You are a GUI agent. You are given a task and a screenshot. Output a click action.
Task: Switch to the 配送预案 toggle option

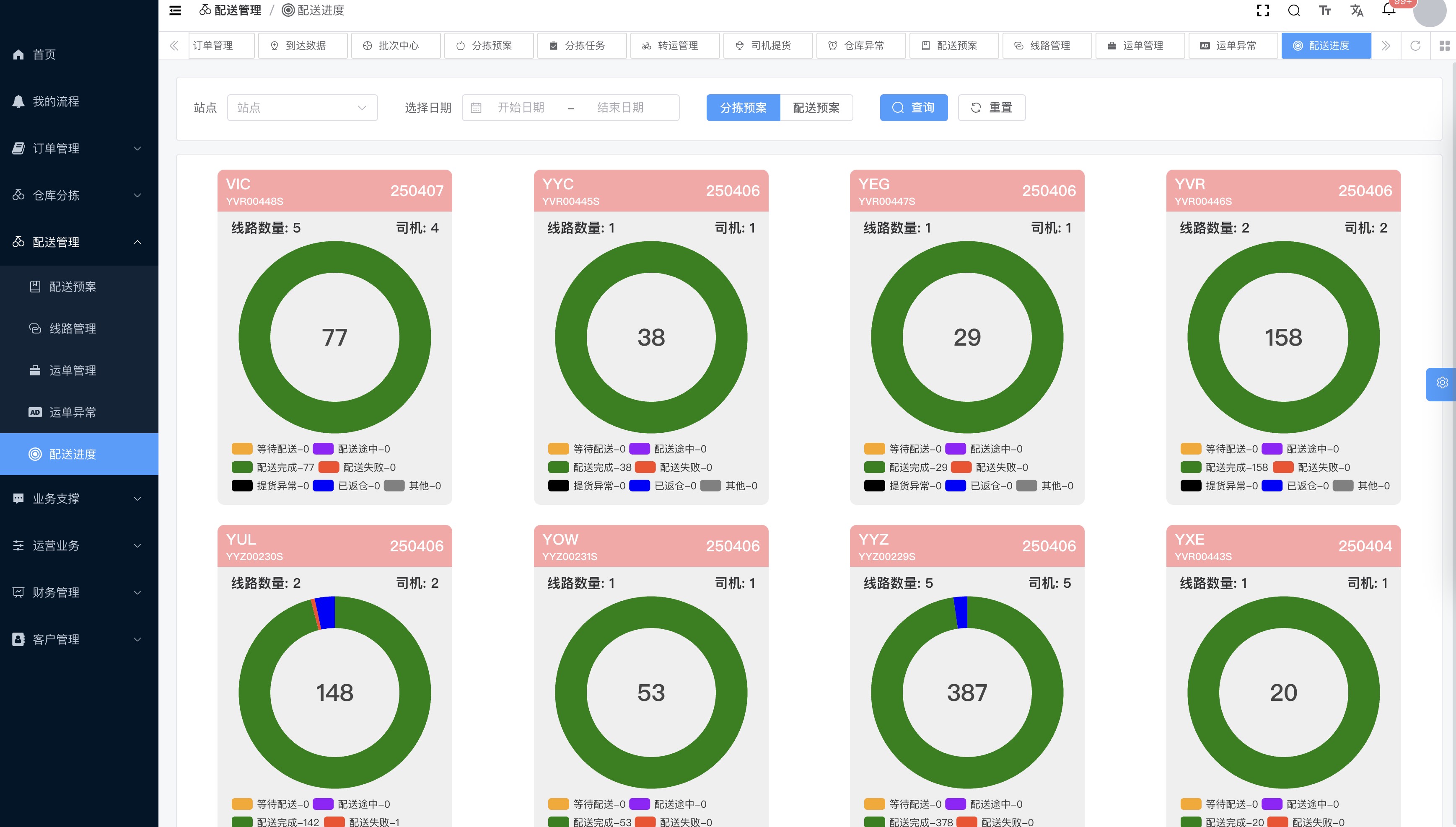[816, 107]
